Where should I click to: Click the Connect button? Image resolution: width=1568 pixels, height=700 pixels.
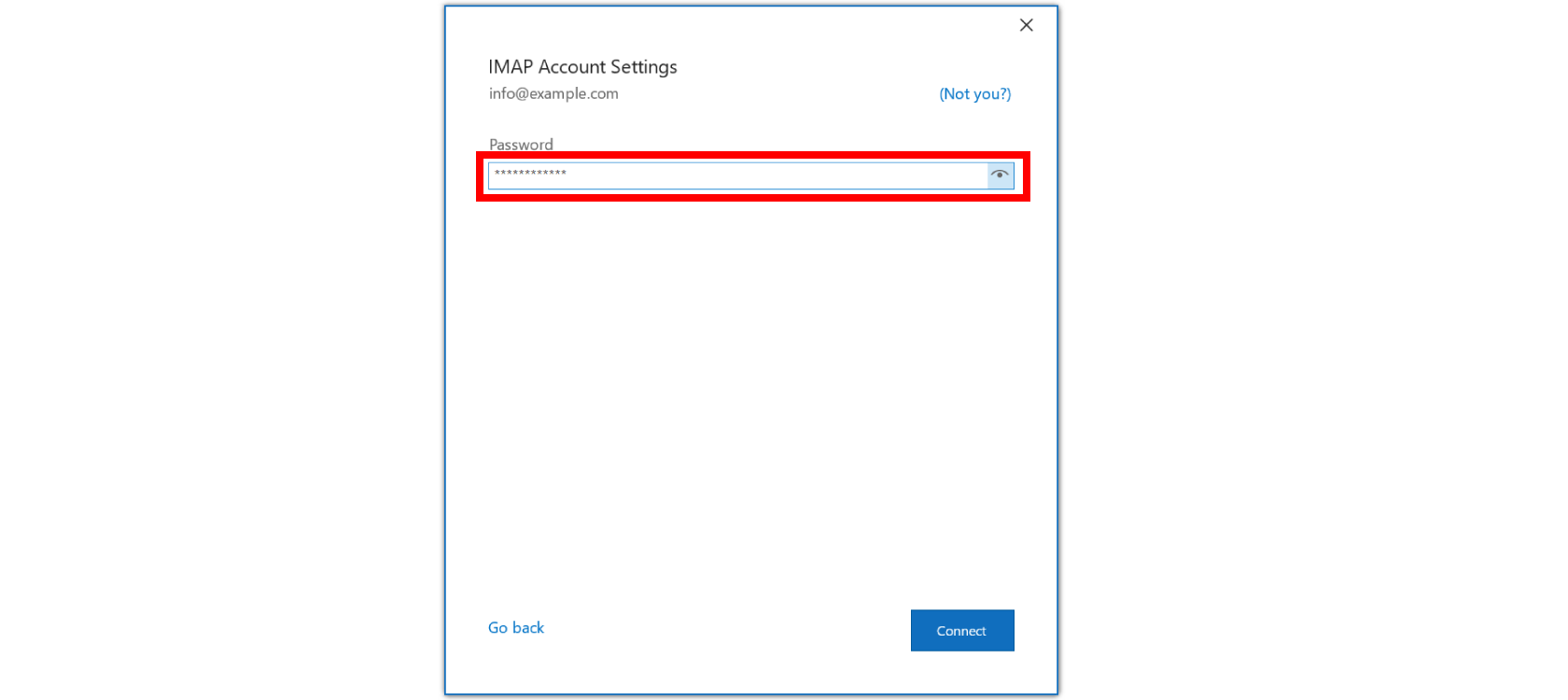(x=962, y=631)
